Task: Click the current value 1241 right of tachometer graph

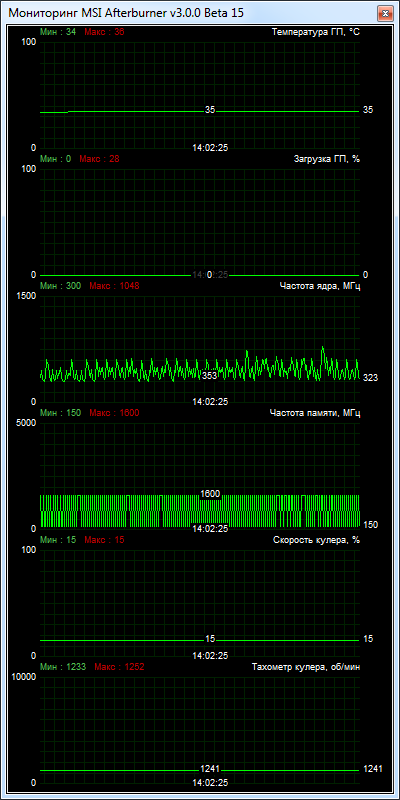Action: coord(373,769)
